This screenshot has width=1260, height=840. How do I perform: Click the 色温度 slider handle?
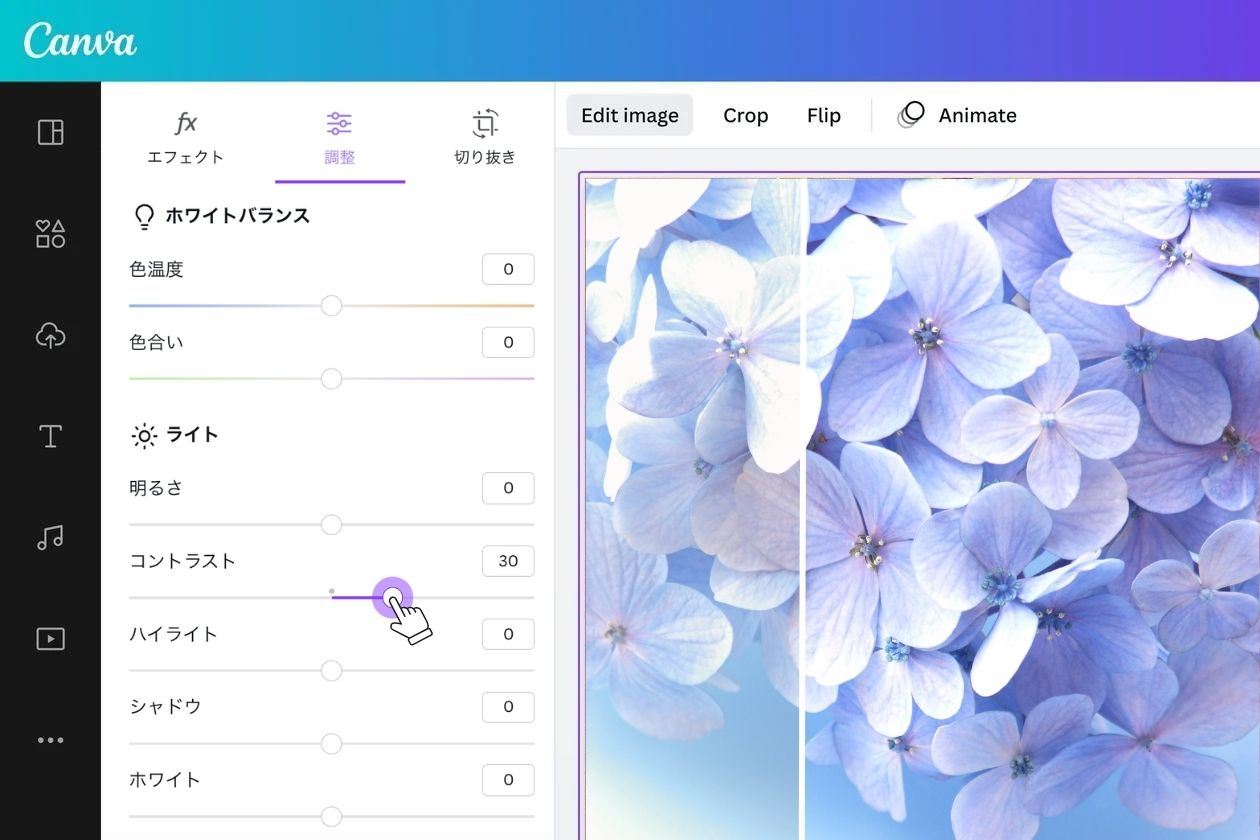[x=331, y=306]
